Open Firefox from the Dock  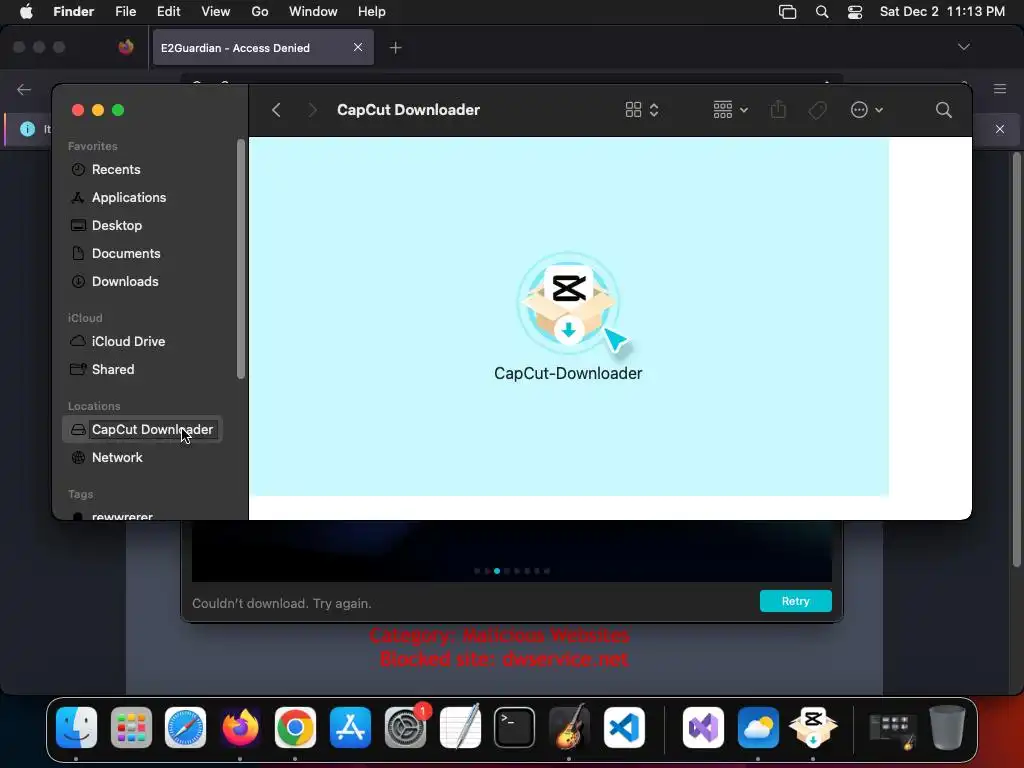[x=240, y=728]
